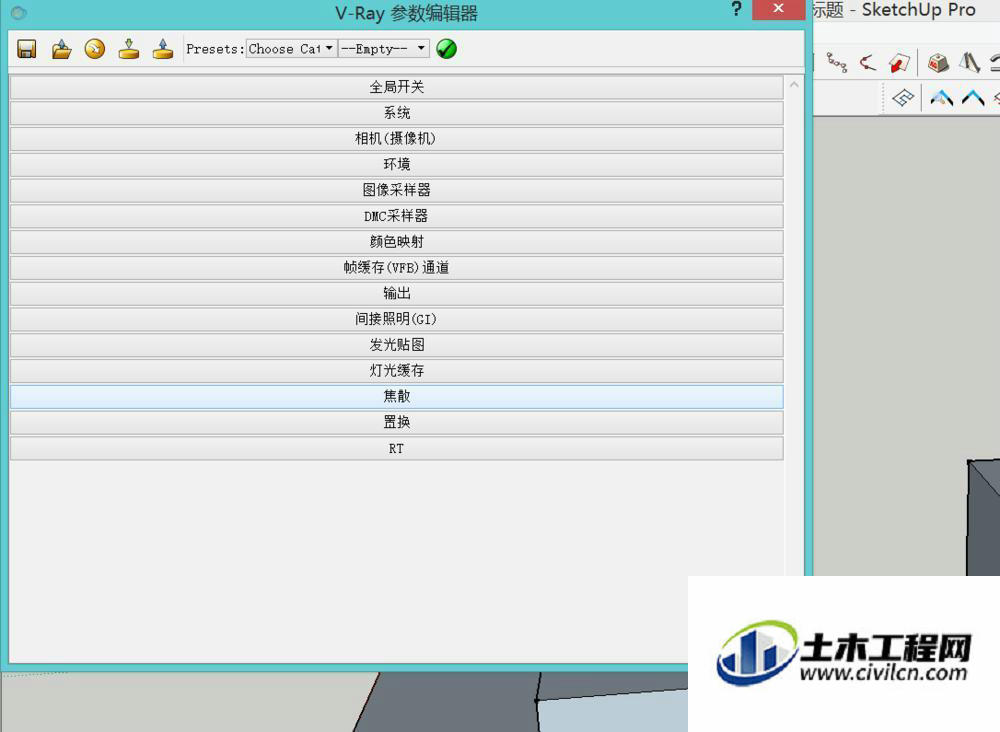
Task: Expand the 图像采样器 rollout
Action: point(397,190)
